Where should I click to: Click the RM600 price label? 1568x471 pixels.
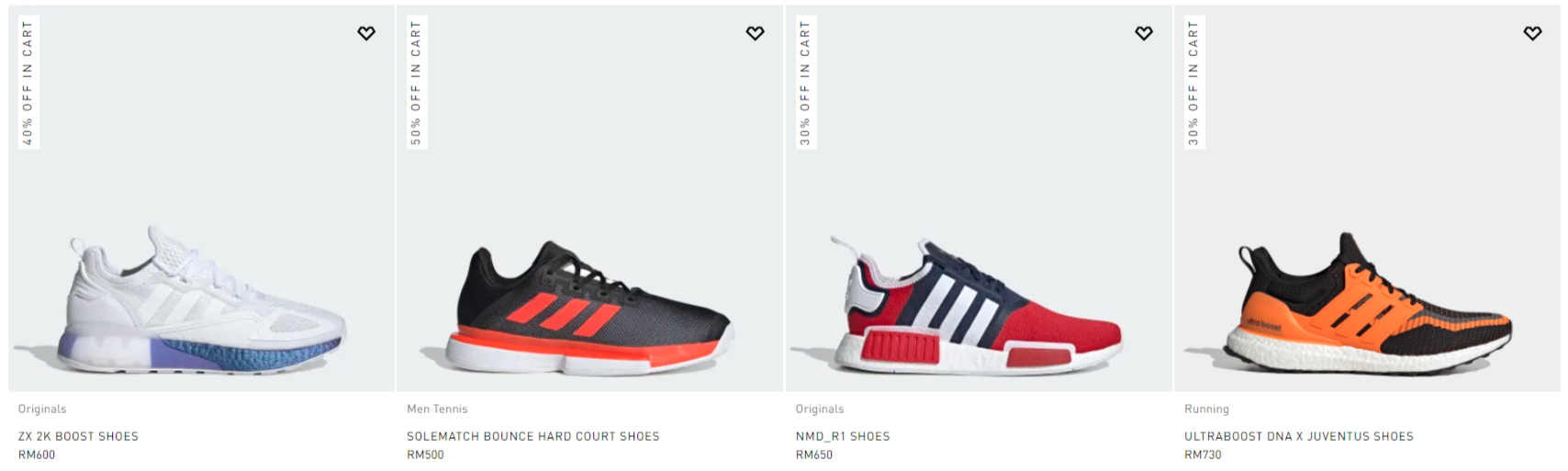pos(37,454)
